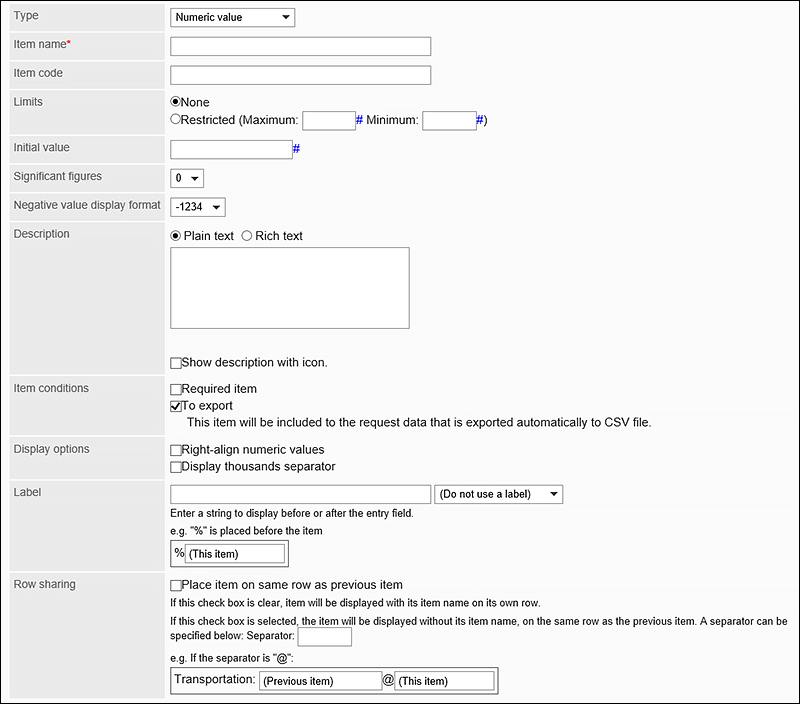Image resolution: width=800 pixels, height=704 pixels.
Task: Click the Transportation: example label
Action: click(215, 680)
